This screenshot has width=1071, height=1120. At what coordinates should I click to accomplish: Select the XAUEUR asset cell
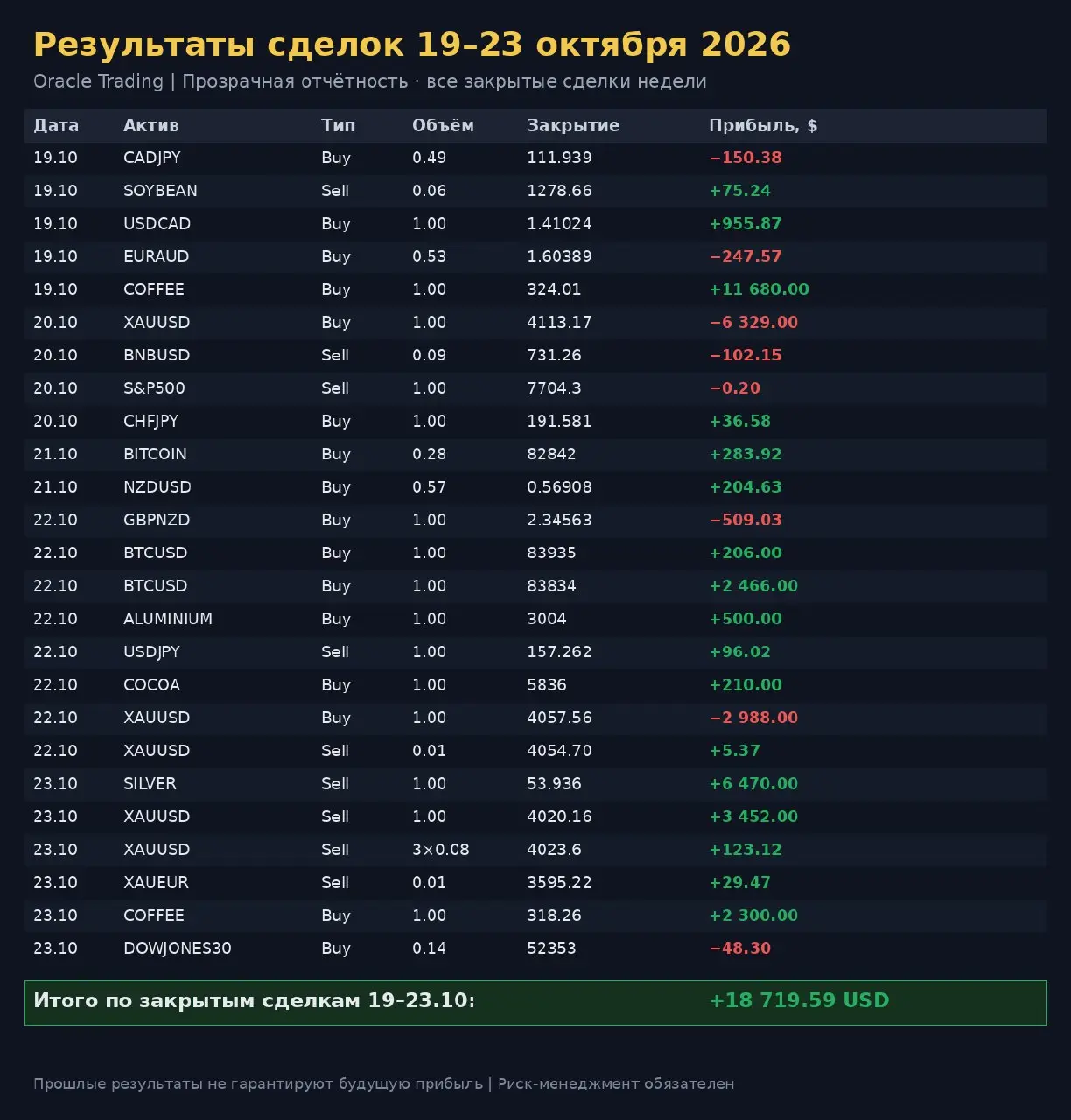[x=156, y=883]
